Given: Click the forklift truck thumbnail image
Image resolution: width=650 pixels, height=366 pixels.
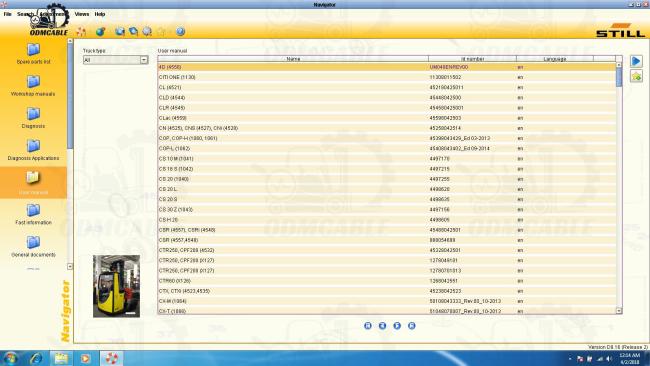Looking at the screenshot, I should [116, 286].
